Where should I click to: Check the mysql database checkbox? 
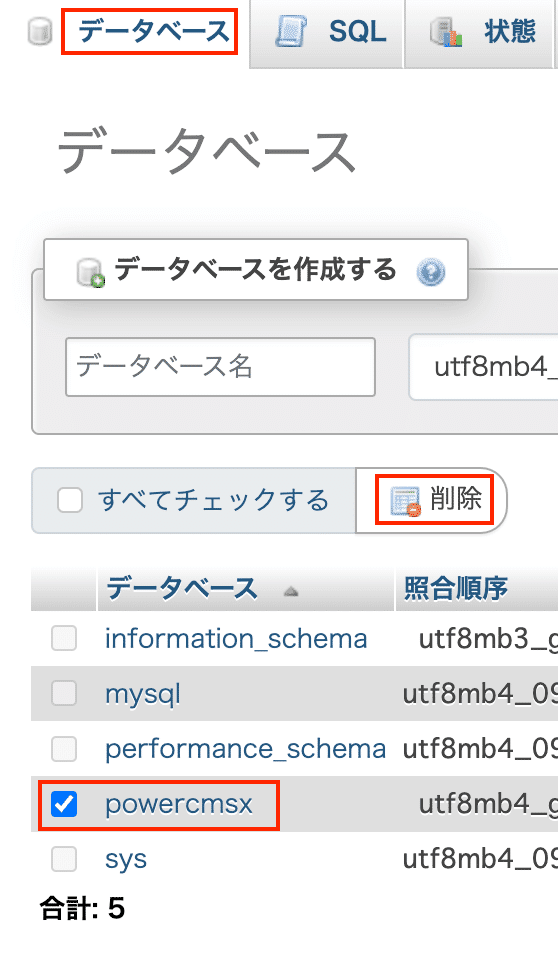tap(64, 693)
